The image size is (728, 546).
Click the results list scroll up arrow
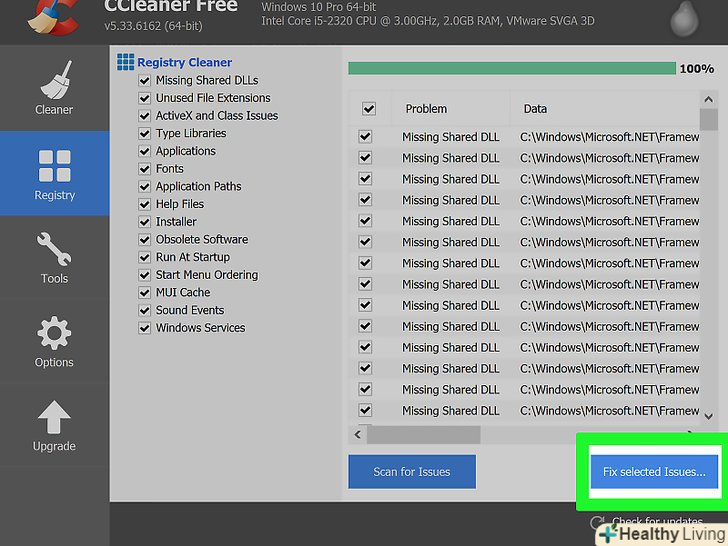tap(708, 99)
